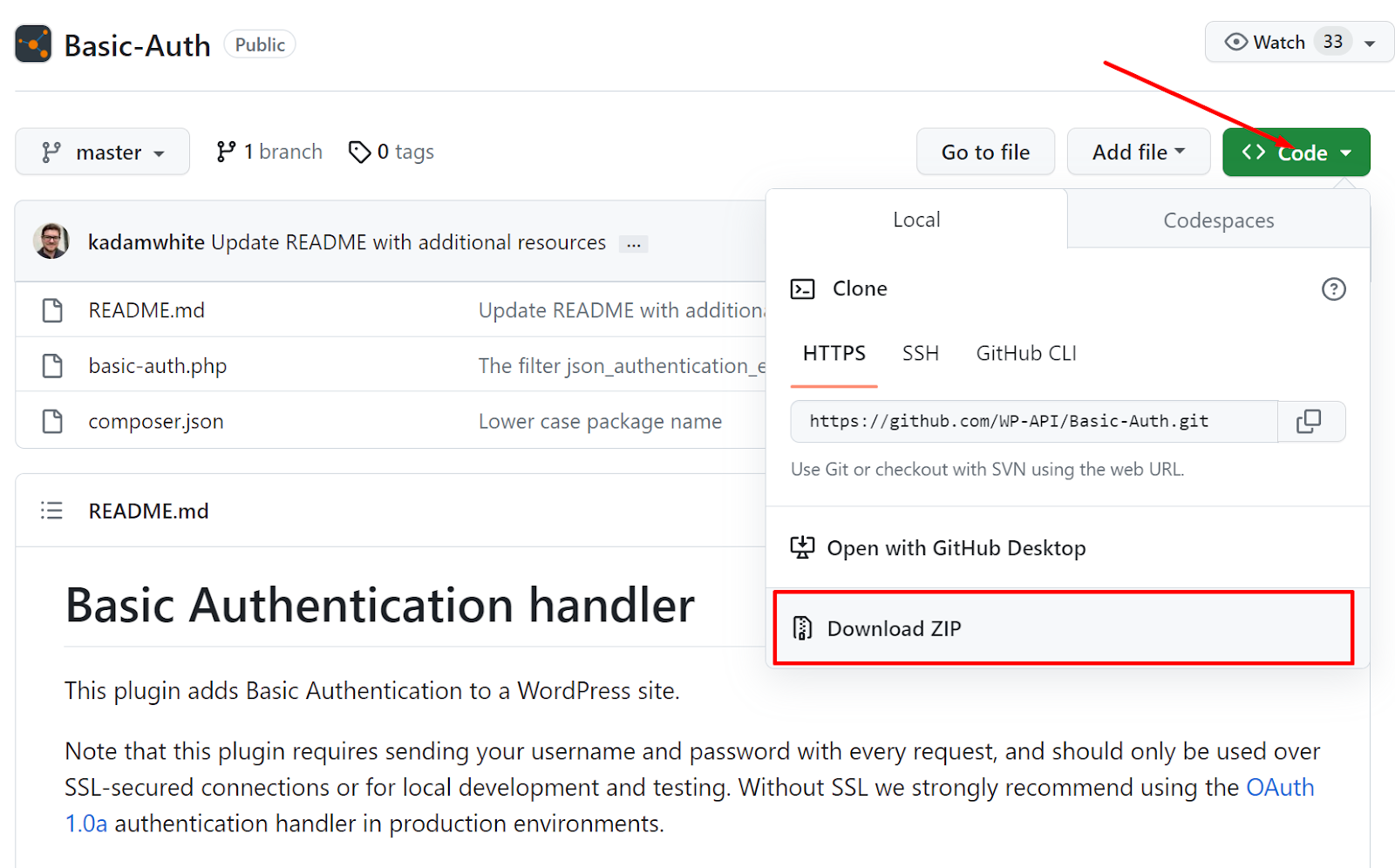Click the Basic Authentication handler heading
The height and width of the screenshot is (868, 1395).
[380, 605]
